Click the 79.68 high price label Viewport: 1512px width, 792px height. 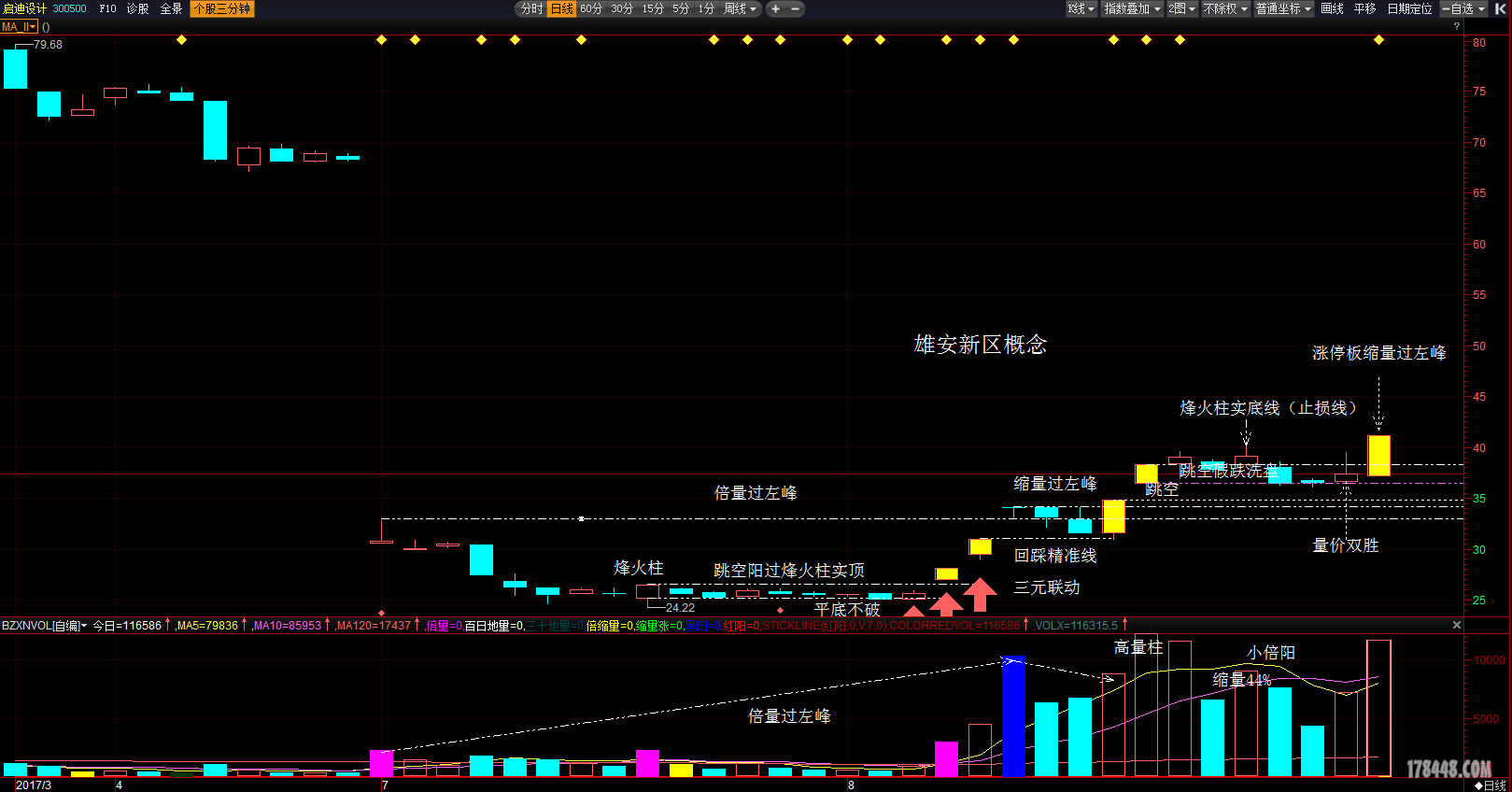[x=48, y=45]
